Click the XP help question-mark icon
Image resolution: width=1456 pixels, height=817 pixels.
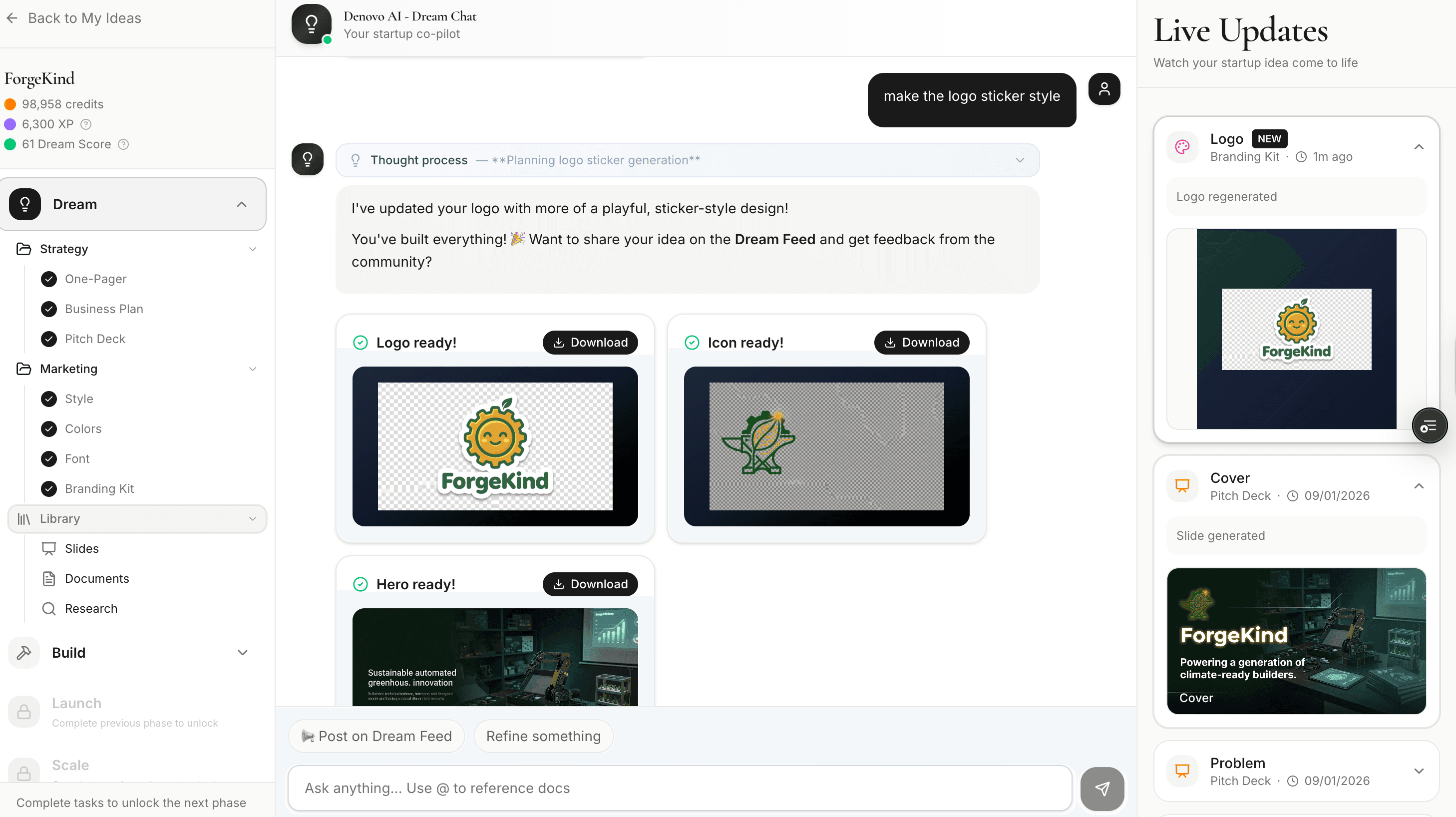(86, 124)
